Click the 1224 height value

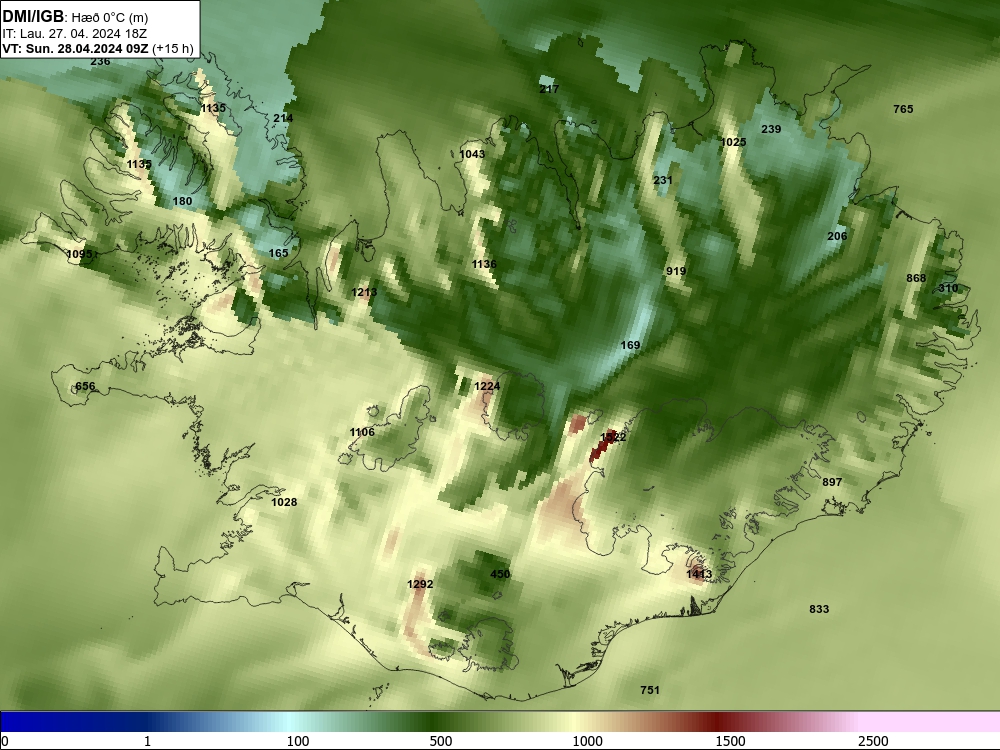(487, 386)
